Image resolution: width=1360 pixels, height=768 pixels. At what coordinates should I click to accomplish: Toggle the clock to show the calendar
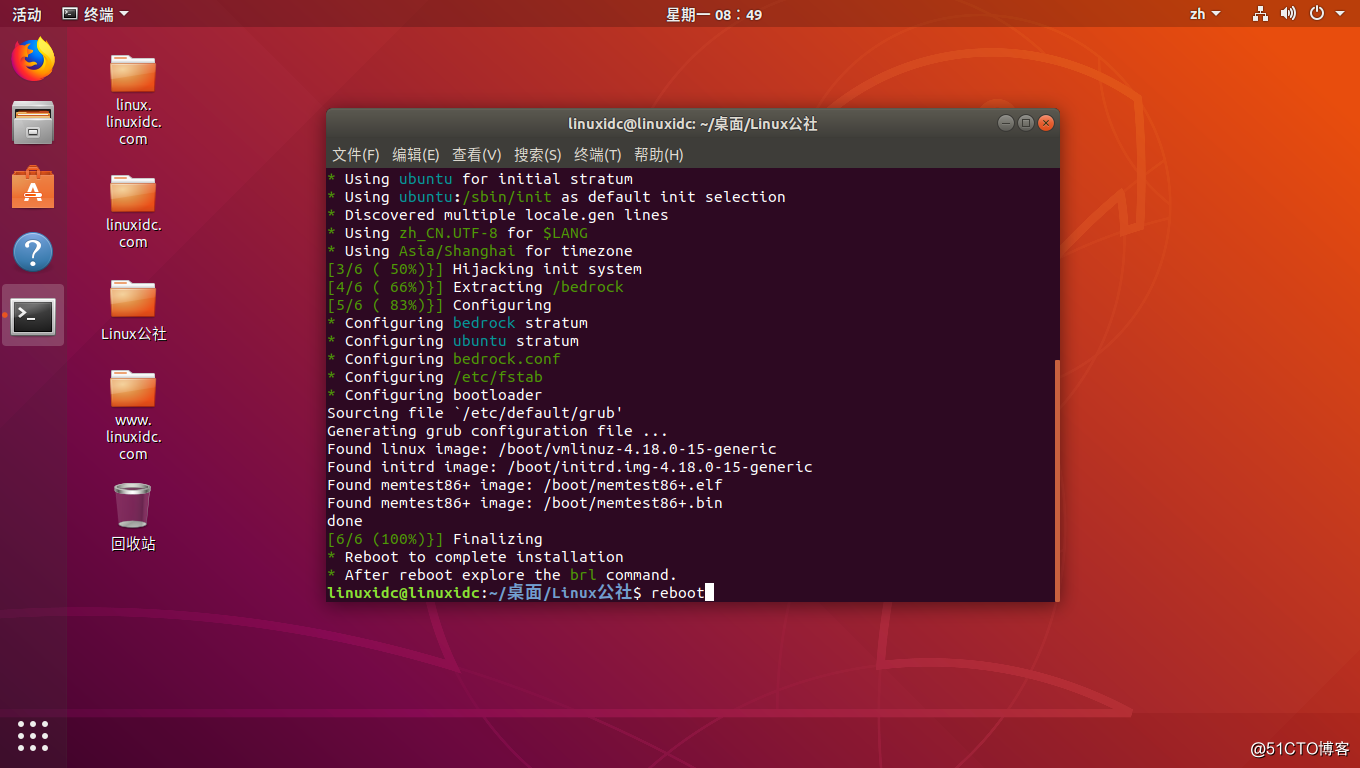coord(714,13)
